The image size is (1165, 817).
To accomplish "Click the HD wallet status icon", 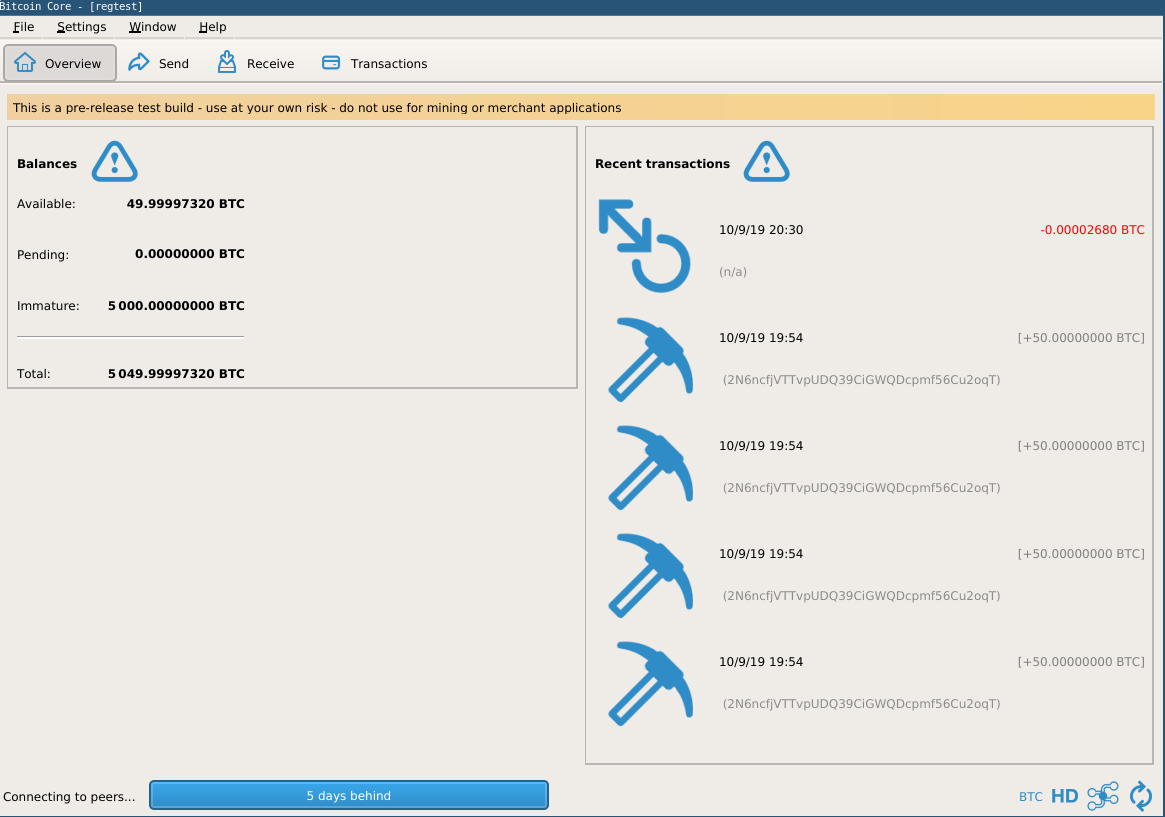I will point(1065,796).
